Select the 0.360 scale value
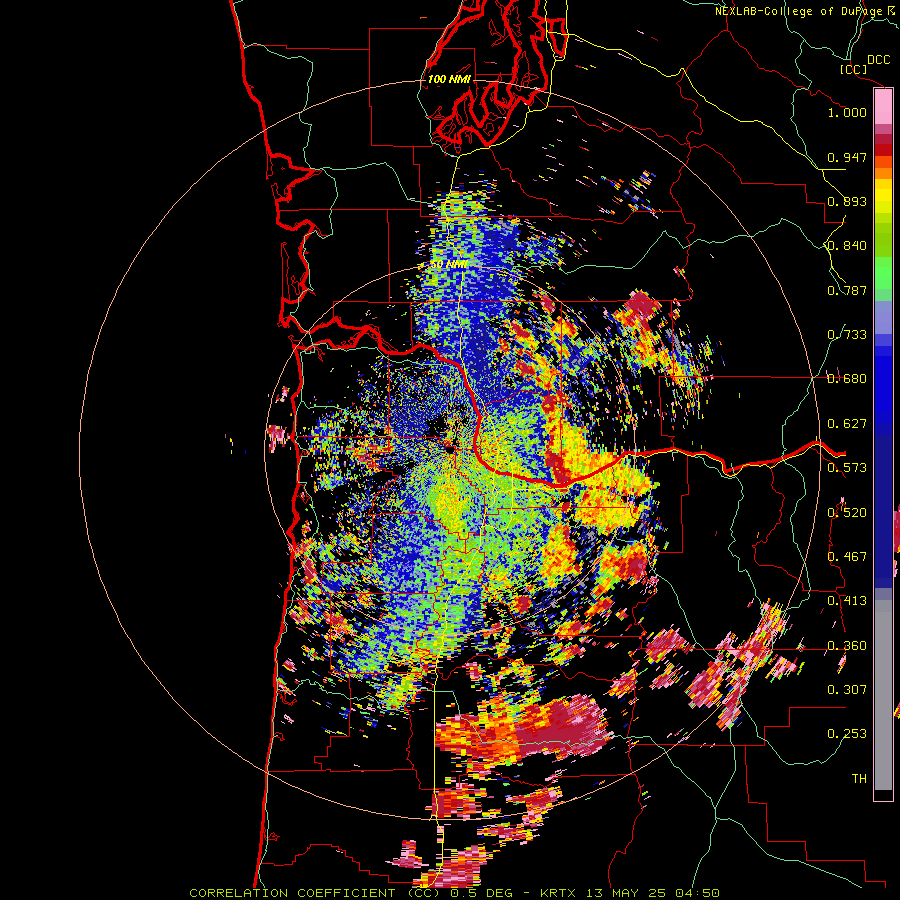900x900 pixels. [x=847, y=646]
